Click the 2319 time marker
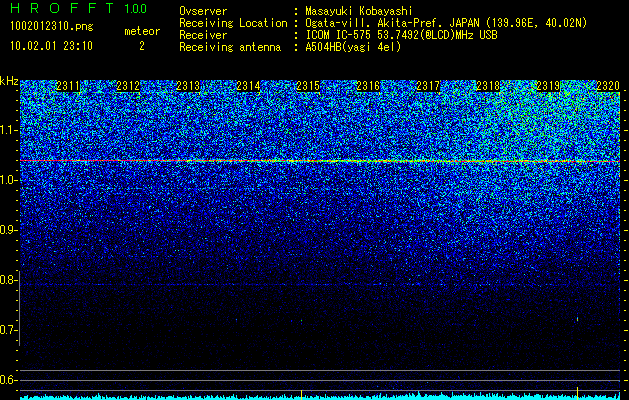629x400 pixels. coord(548,86)
